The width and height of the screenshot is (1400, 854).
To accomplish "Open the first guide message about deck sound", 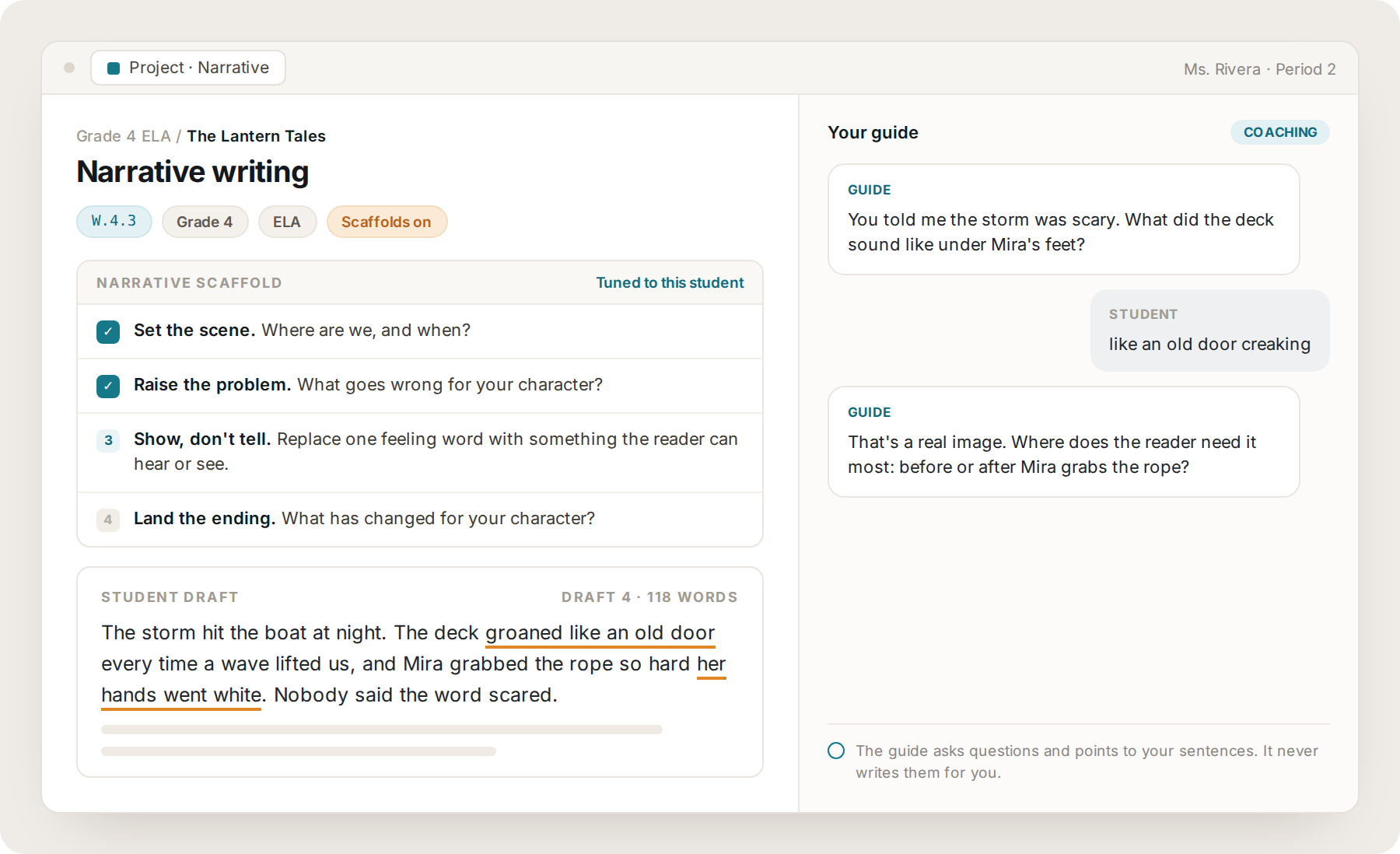I will (1064, 219).
